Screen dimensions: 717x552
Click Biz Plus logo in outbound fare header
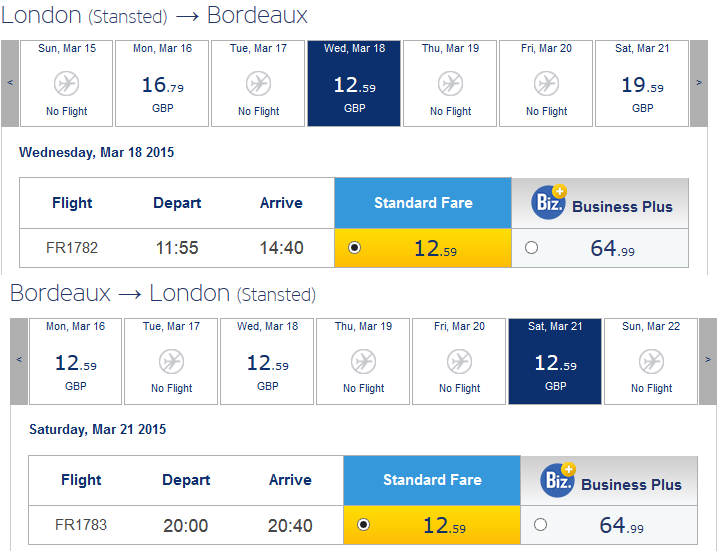click(549, 202)
